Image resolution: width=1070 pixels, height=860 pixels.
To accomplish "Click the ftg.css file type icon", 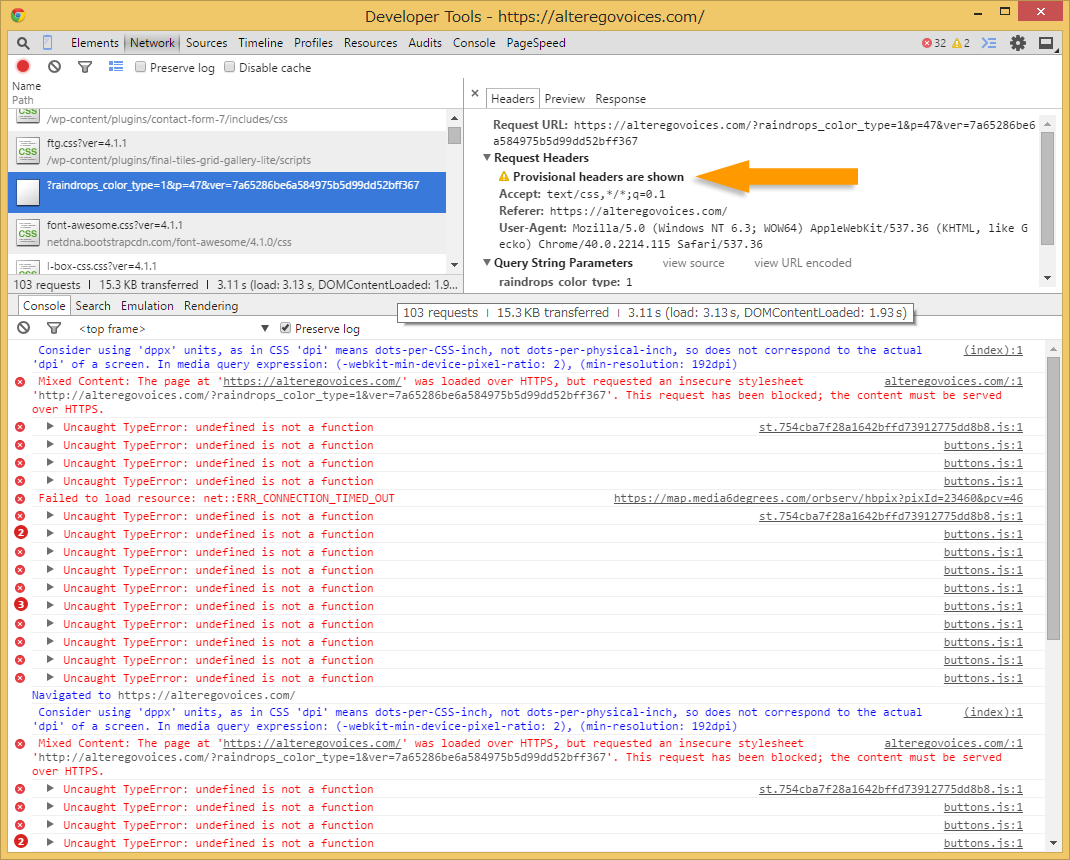I will point(28,152).
